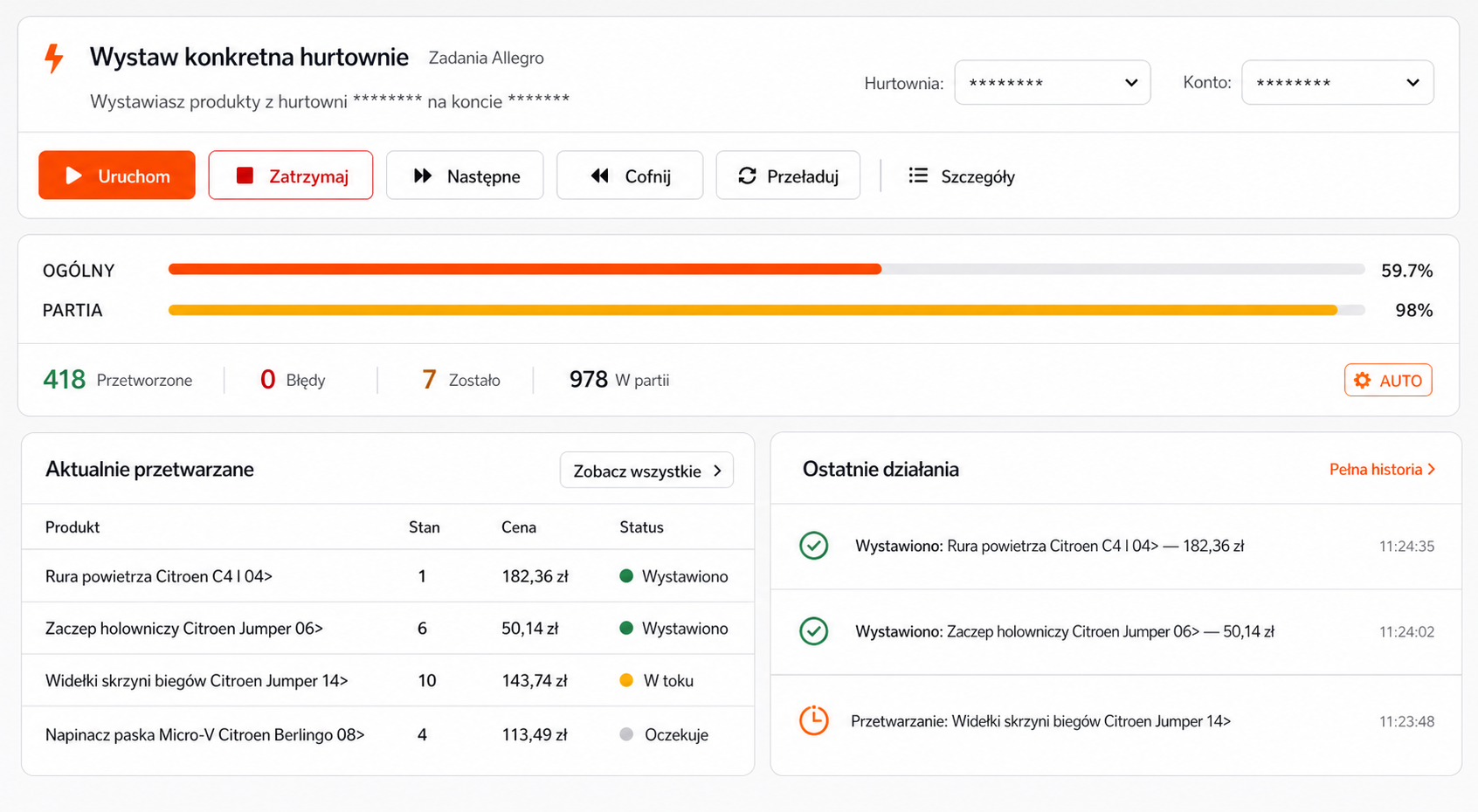1478x812 pixels.
Task: Click price 113,49 zł
Action: coord(535,735)
